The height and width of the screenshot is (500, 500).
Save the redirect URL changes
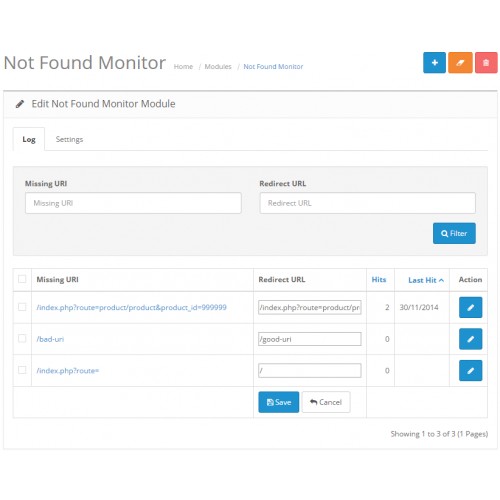click(279, 402)
